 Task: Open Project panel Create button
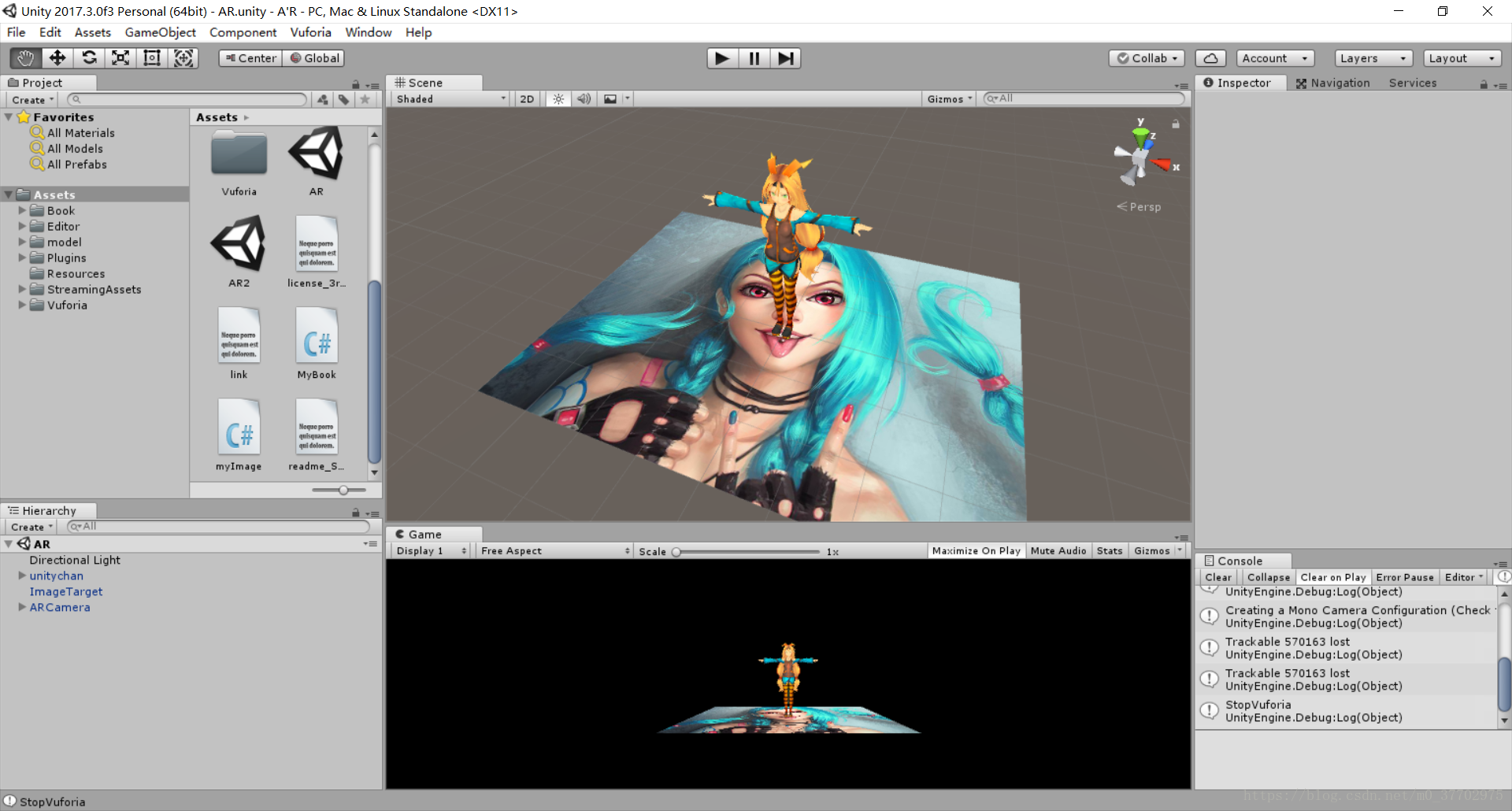(x=32, y=100)
